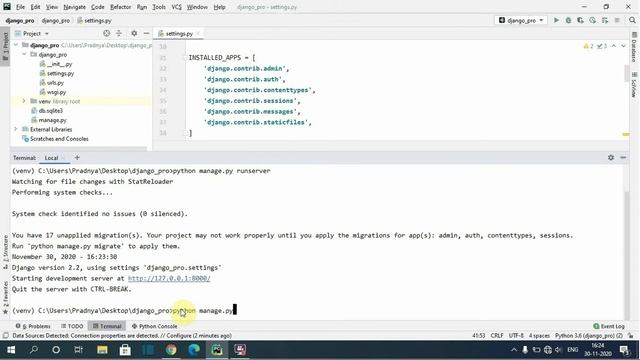Screen dimensions: 640x360
Task: Expand the venv library root folder
Action: click(x=24, y=101)
